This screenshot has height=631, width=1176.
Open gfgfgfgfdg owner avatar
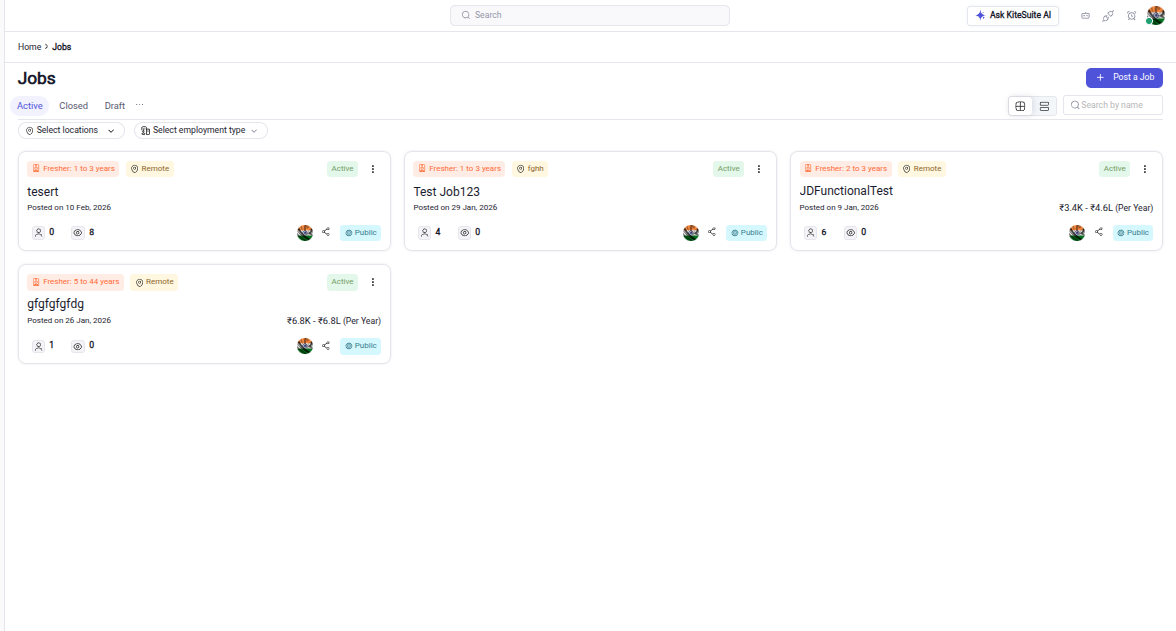tap(304, 346)
